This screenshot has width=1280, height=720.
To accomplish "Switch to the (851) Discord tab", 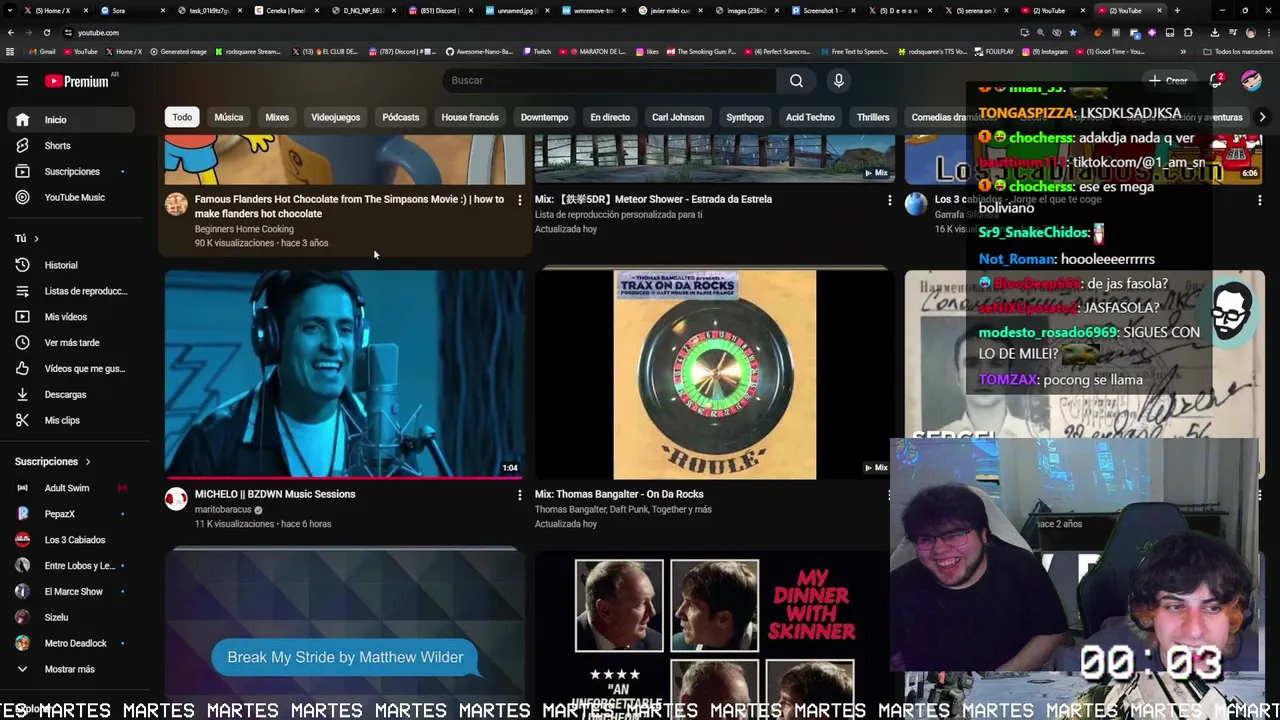I will tap(441, 10).
